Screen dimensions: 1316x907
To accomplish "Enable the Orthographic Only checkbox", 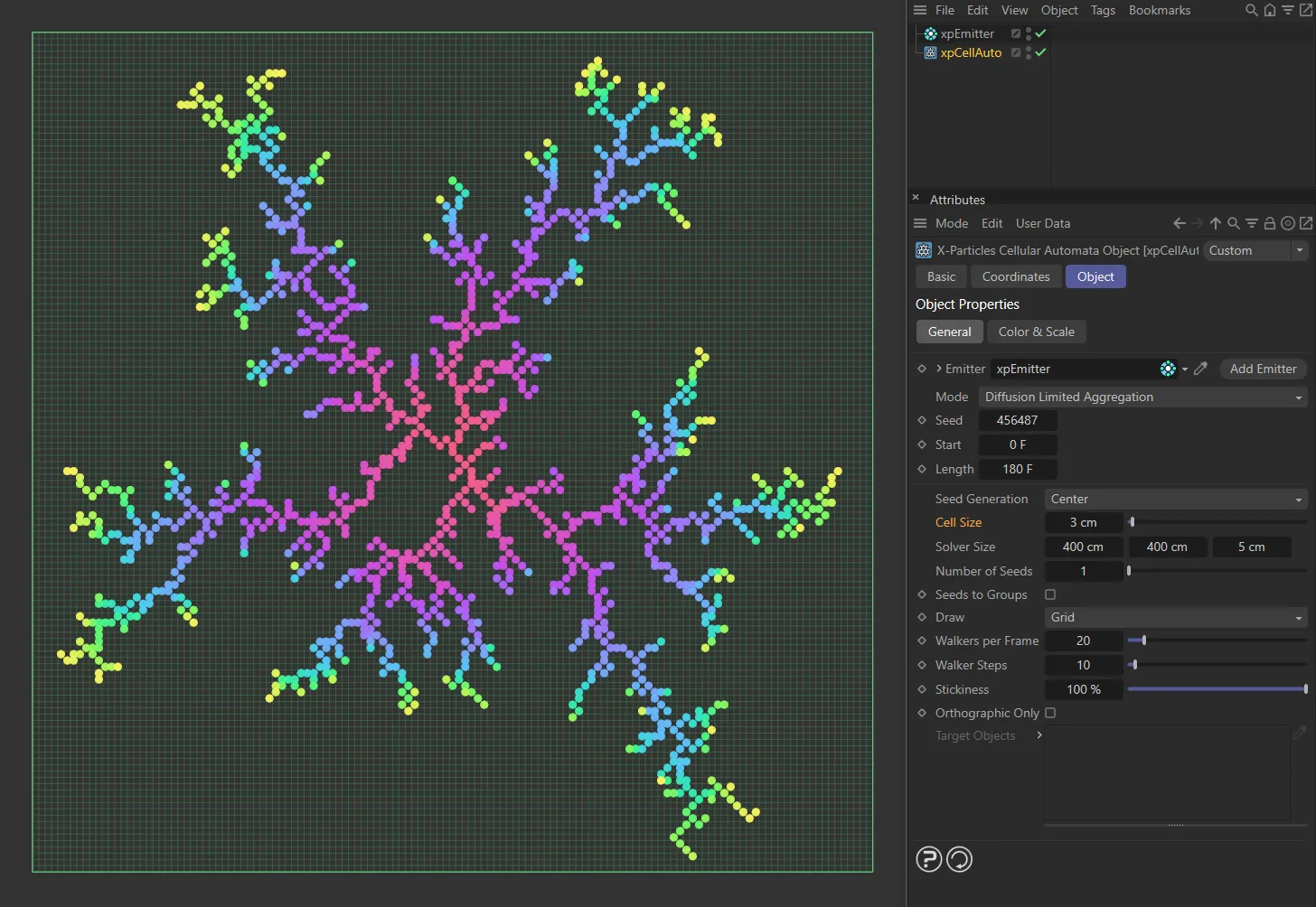I will 1050,713.
